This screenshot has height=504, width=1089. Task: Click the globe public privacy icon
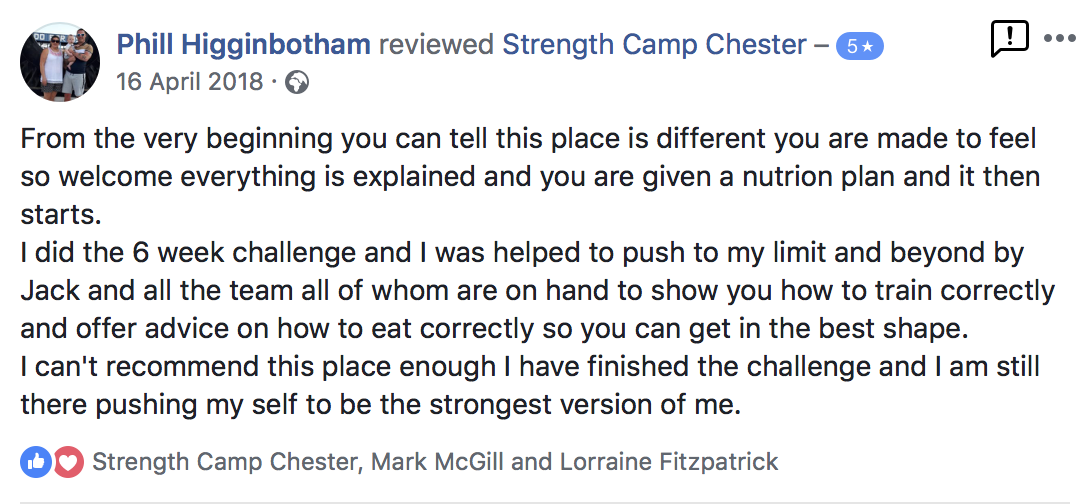click(297, 83)
